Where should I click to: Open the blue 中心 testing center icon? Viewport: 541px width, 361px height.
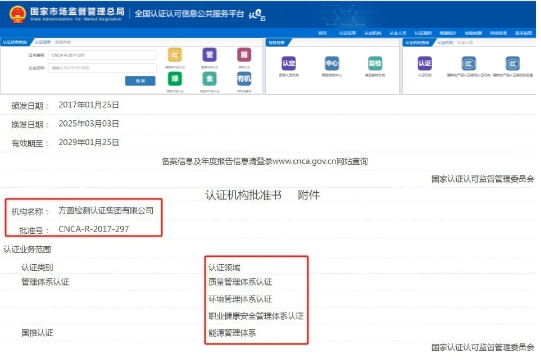coord(332,63)
